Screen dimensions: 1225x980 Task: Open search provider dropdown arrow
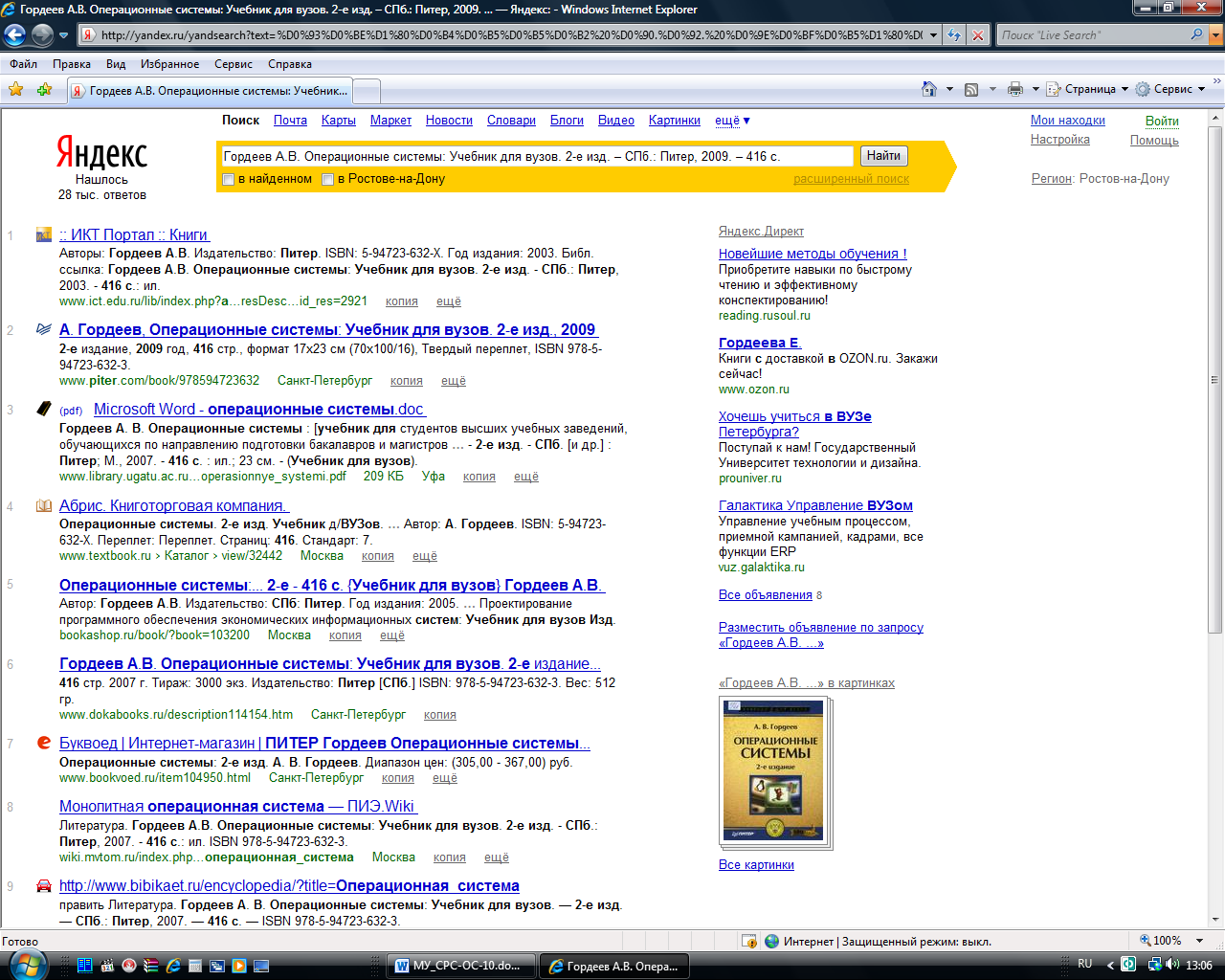(1216, 35)
